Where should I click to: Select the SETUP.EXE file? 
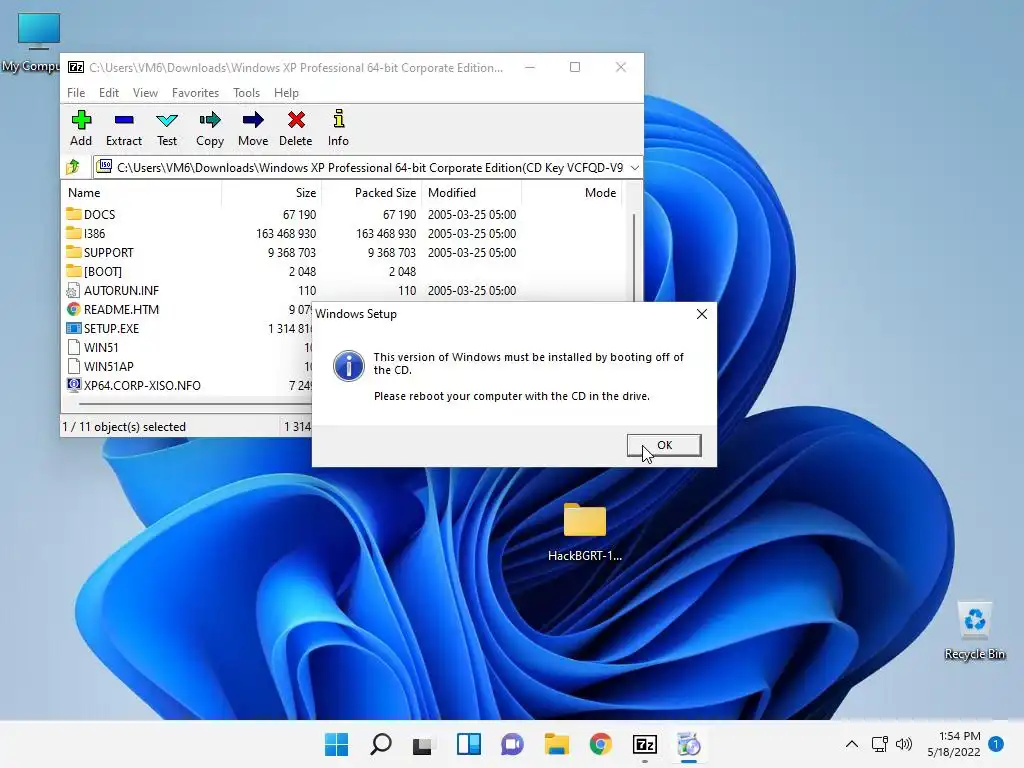click(x=103, y=328)
